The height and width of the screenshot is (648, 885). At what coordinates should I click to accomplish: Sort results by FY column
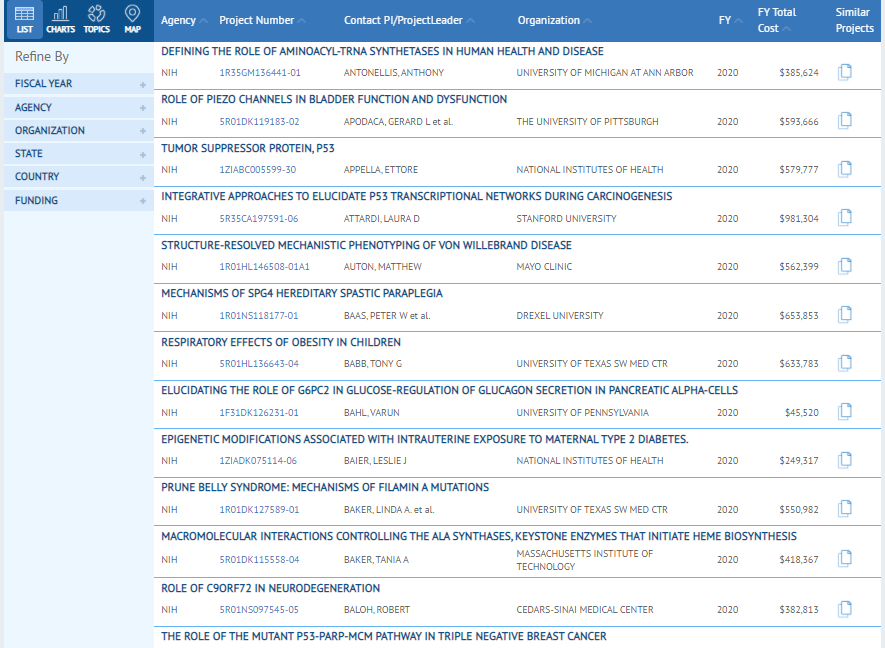[x=730, y=20]
